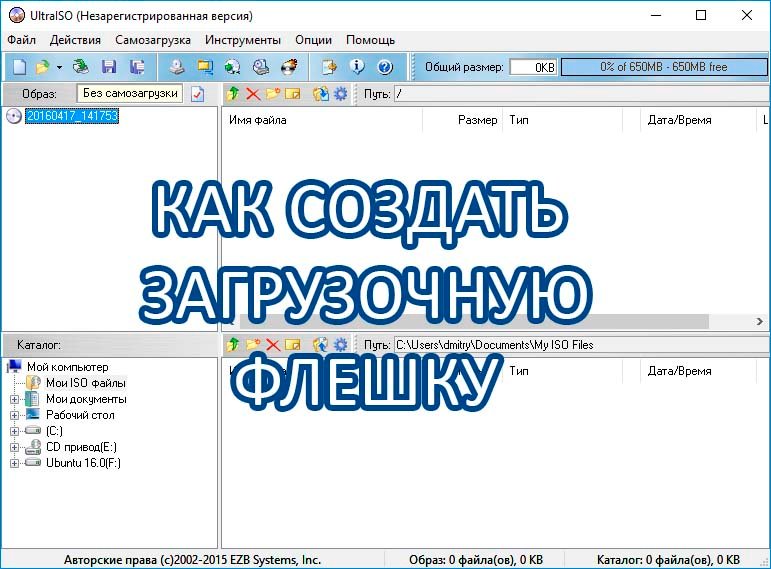Click Каталог: 0 файла(ов) status text
The image size is (771, 569).
pyautogui.click(x=668, y=560)
